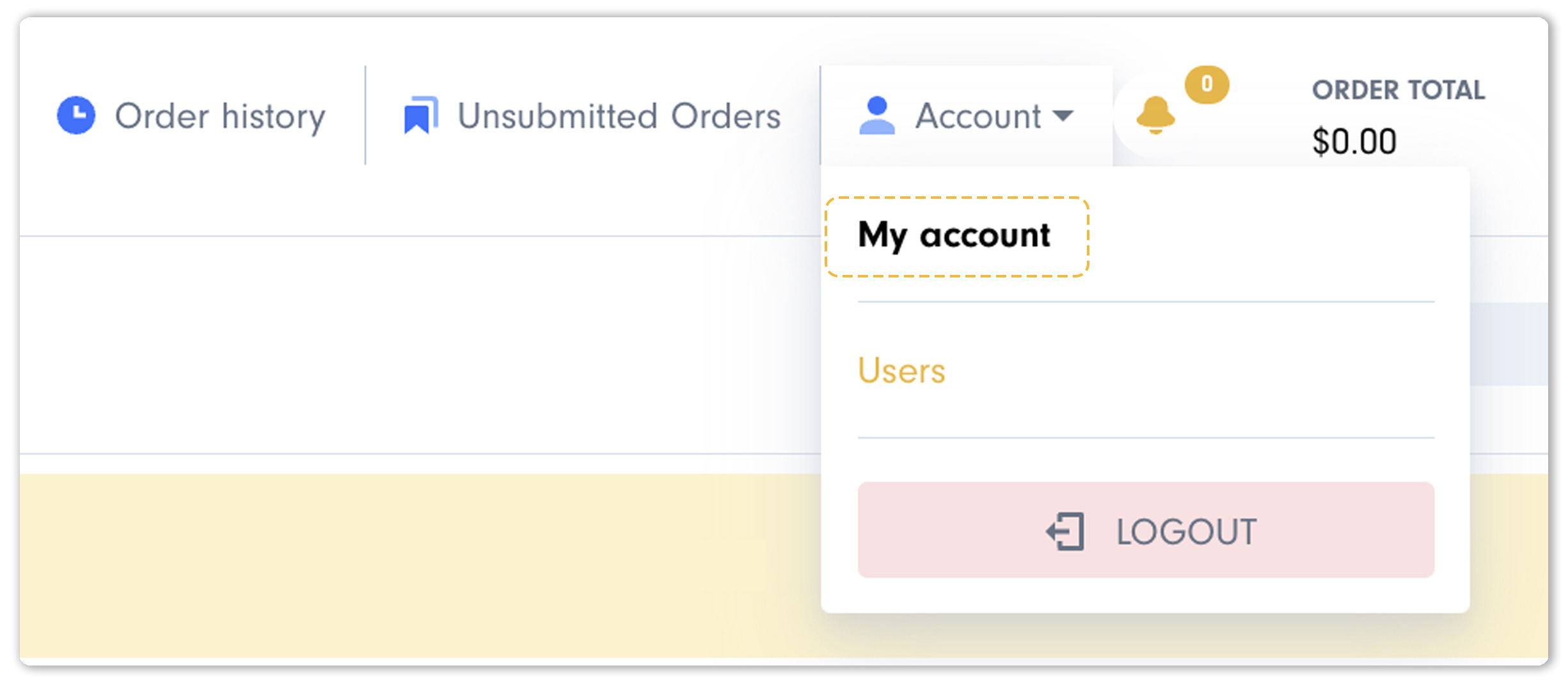
Task: Click the pink LOGOUT button text
Action: [1186, 531]
